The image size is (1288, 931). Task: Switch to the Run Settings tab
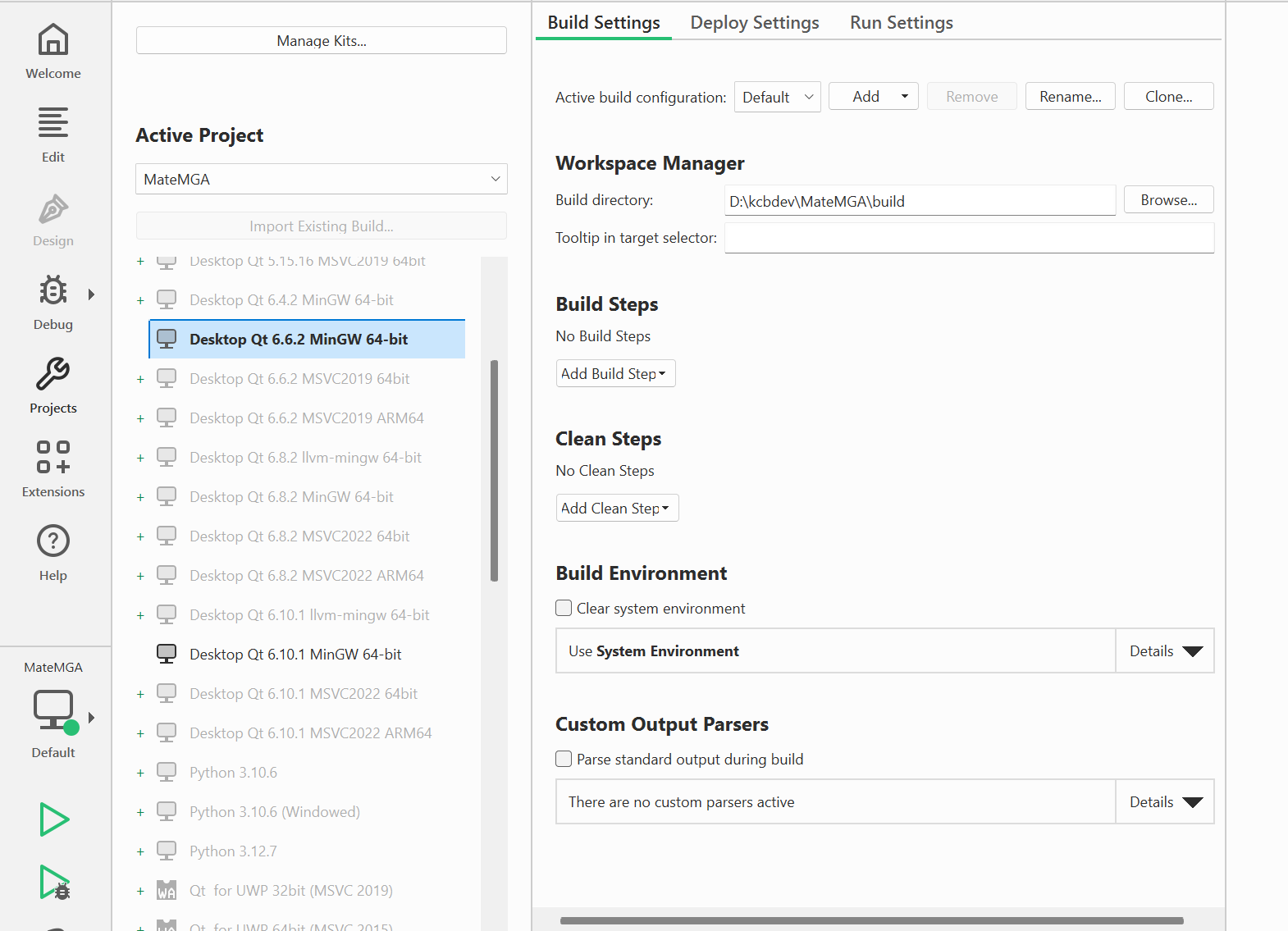(x=901, y=23)
